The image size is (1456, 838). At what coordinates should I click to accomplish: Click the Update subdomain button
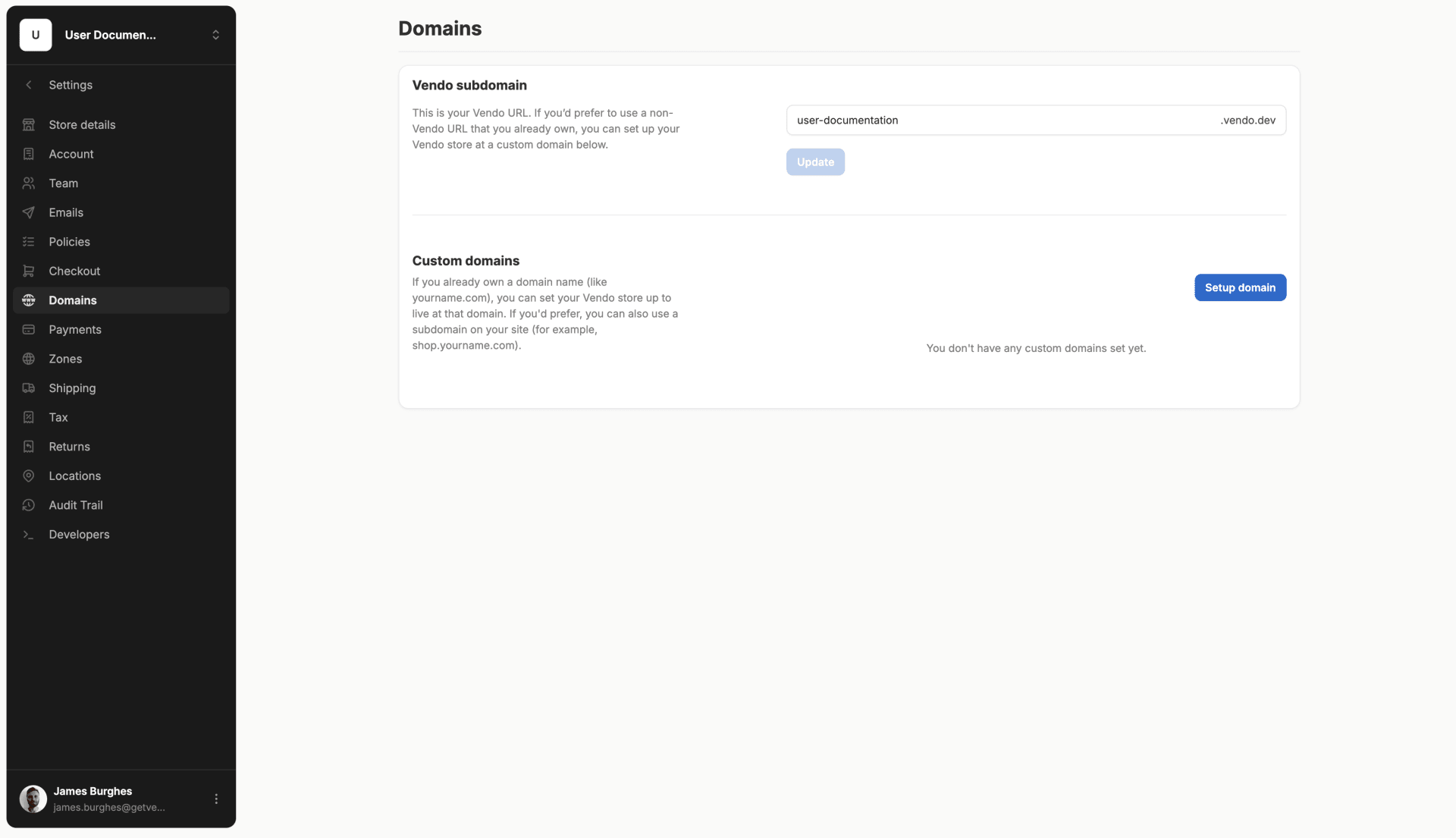point(815,162)
